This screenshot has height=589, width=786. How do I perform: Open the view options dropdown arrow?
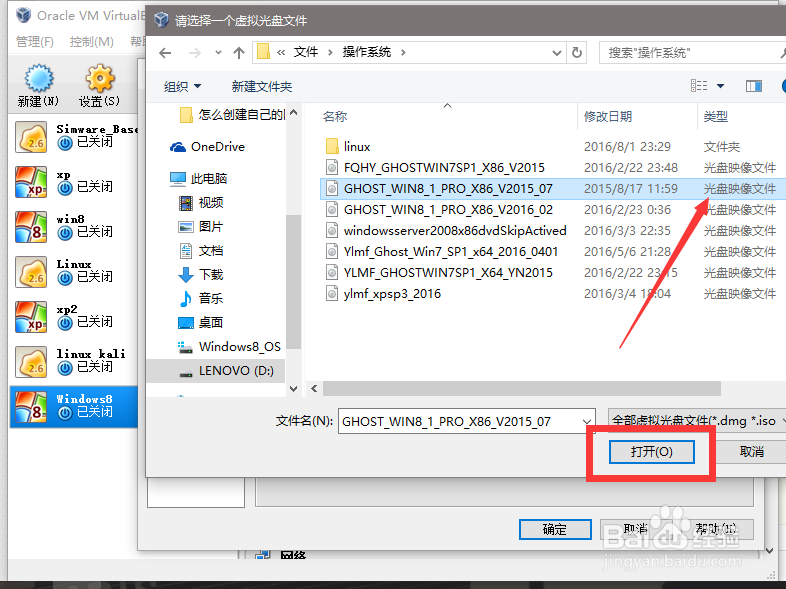pyautogui.click(x=720, y=86)
